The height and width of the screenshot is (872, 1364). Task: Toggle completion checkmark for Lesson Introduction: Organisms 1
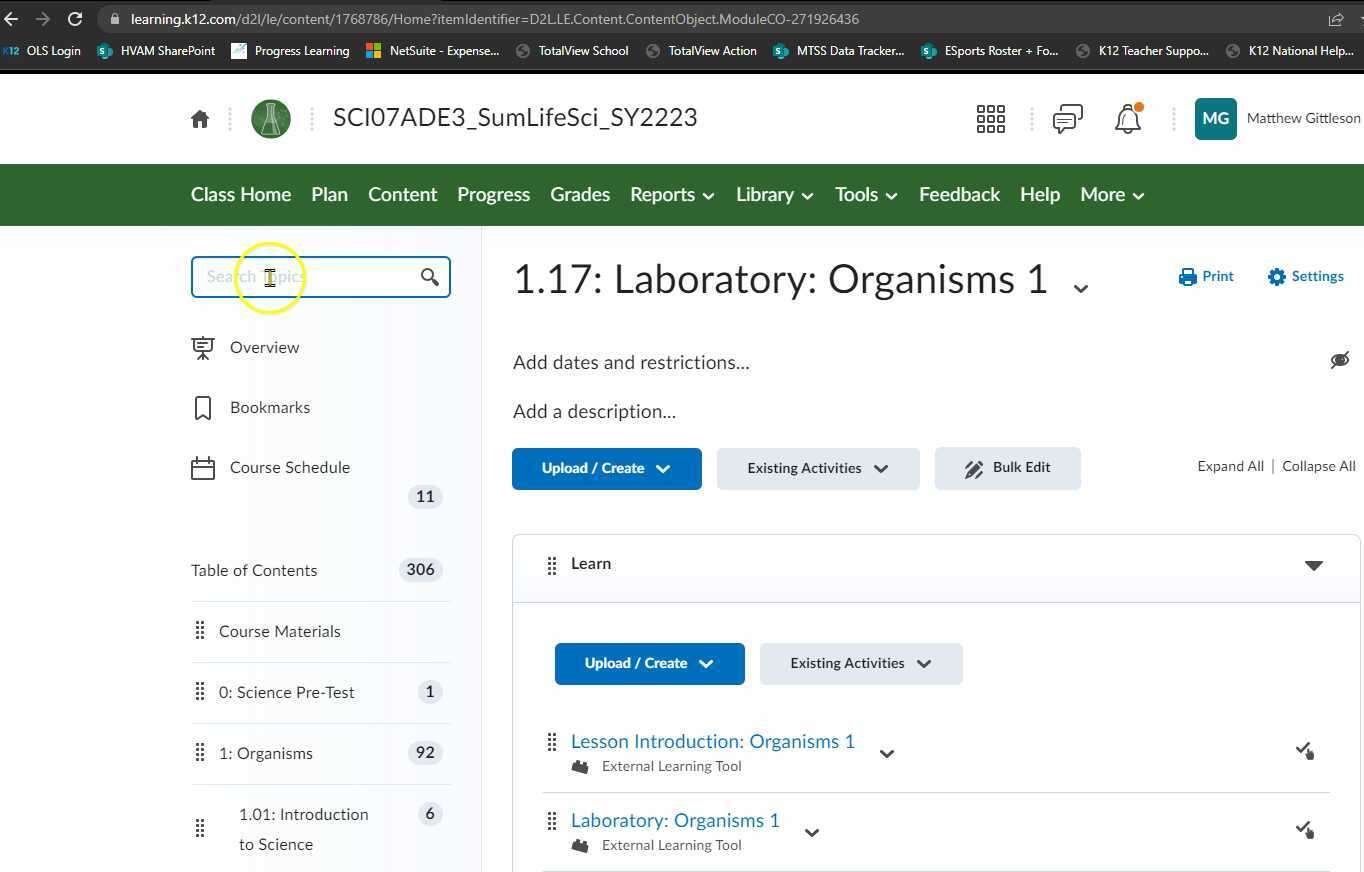click(1304, 750)
